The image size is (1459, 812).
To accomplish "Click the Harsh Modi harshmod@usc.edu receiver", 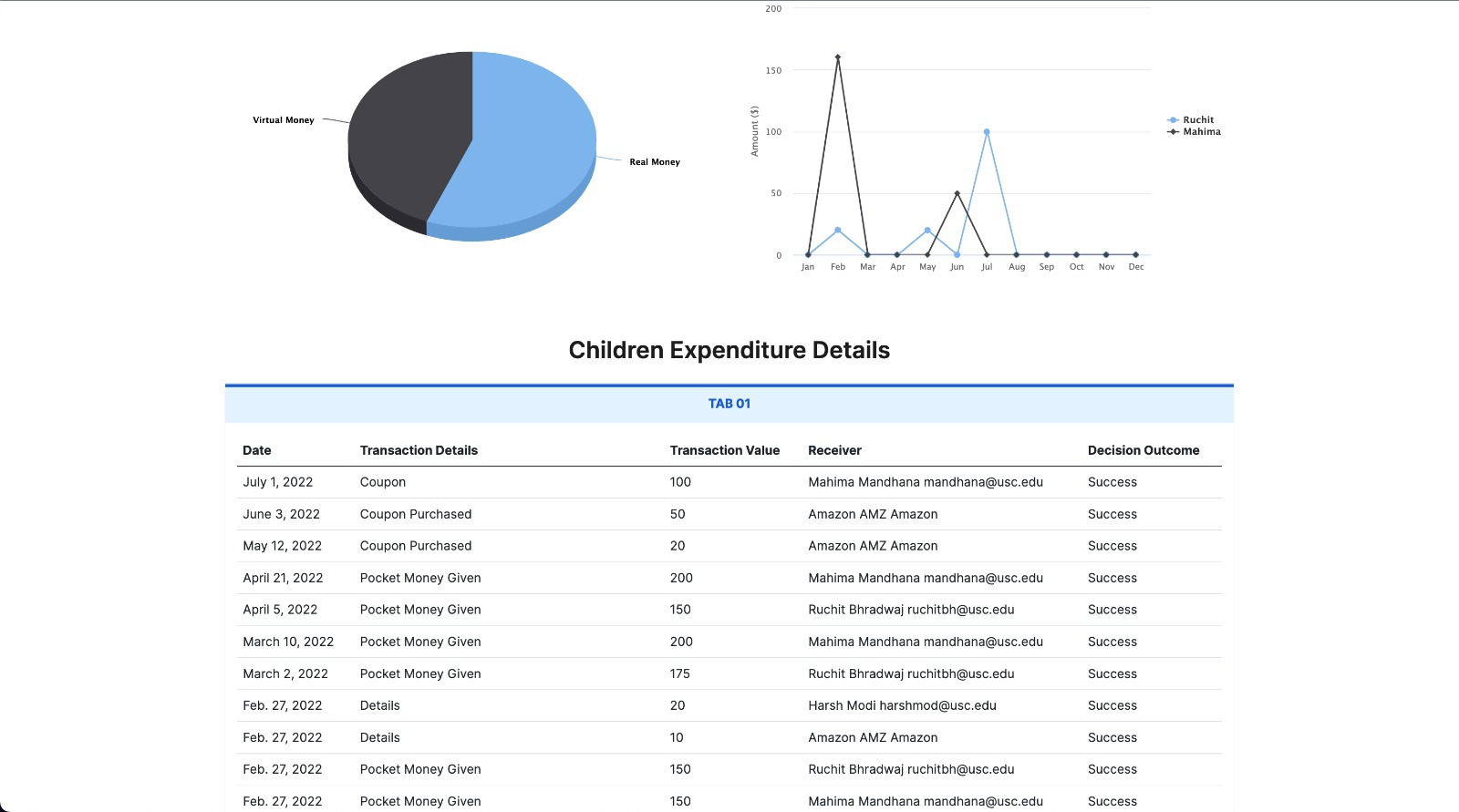I will 902,705.
